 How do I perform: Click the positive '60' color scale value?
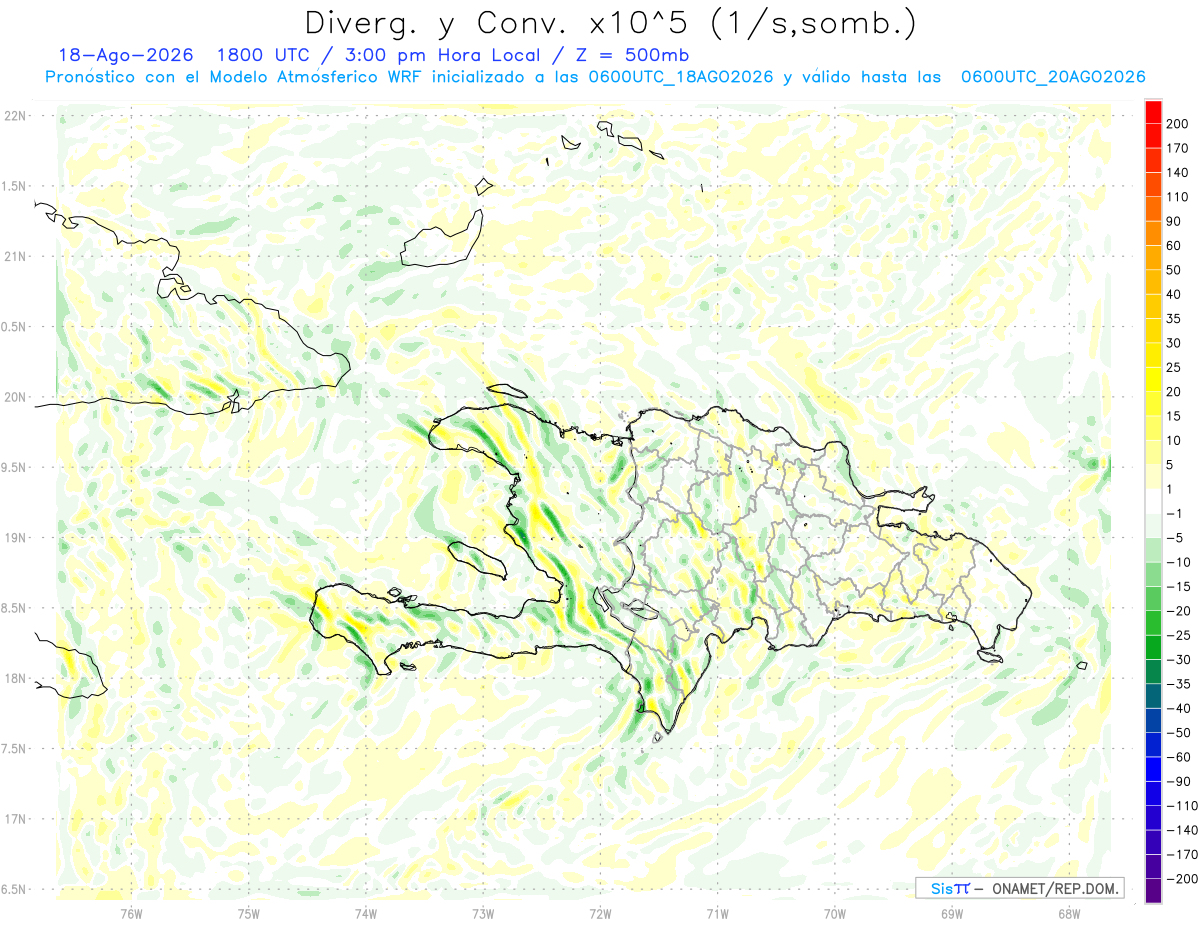point(1175,246)
